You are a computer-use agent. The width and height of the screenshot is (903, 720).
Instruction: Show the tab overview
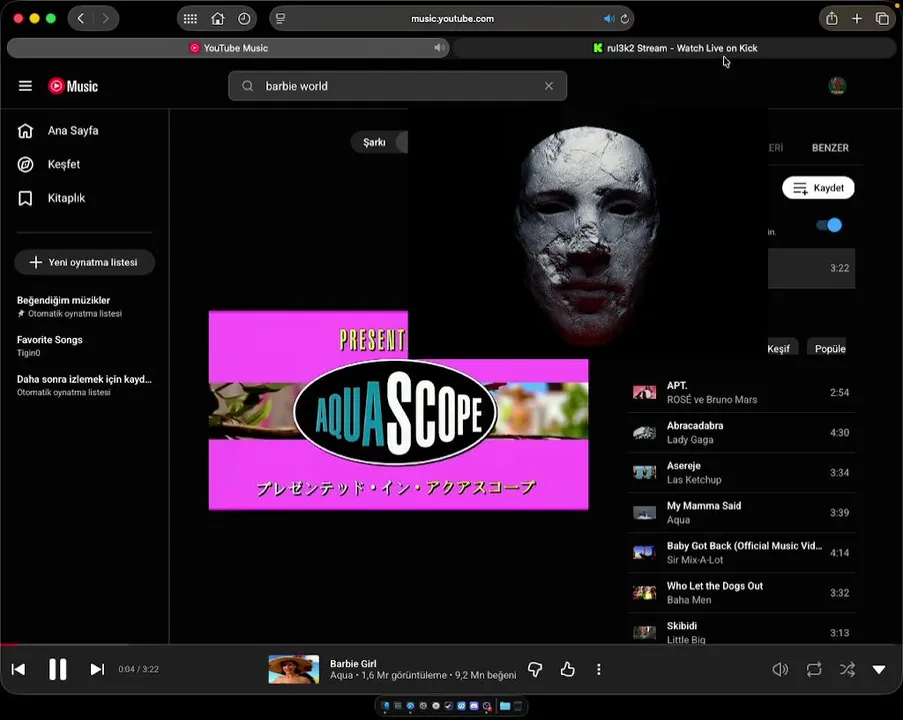click(x=882, y=18)
